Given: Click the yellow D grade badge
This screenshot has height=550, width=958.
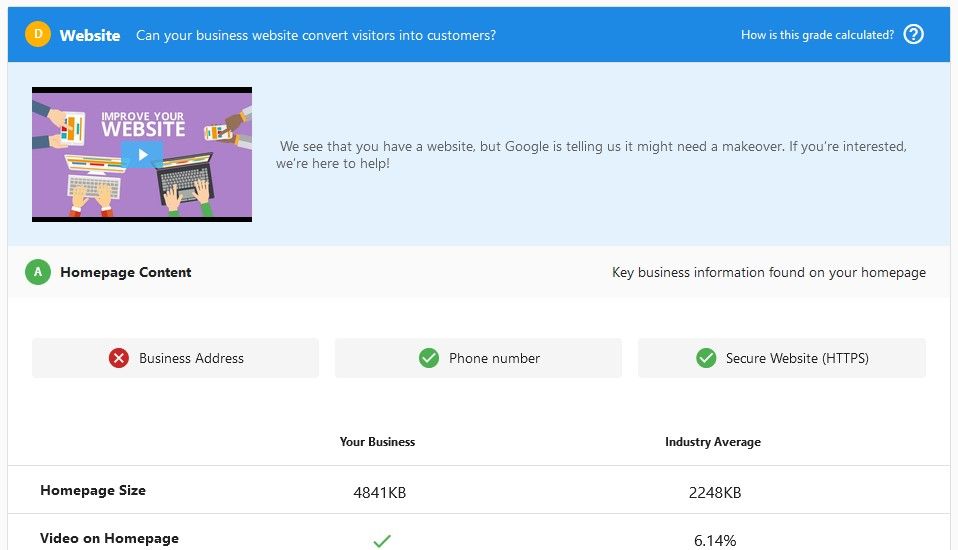Looking at the screenshot, I should click(38, 34).
